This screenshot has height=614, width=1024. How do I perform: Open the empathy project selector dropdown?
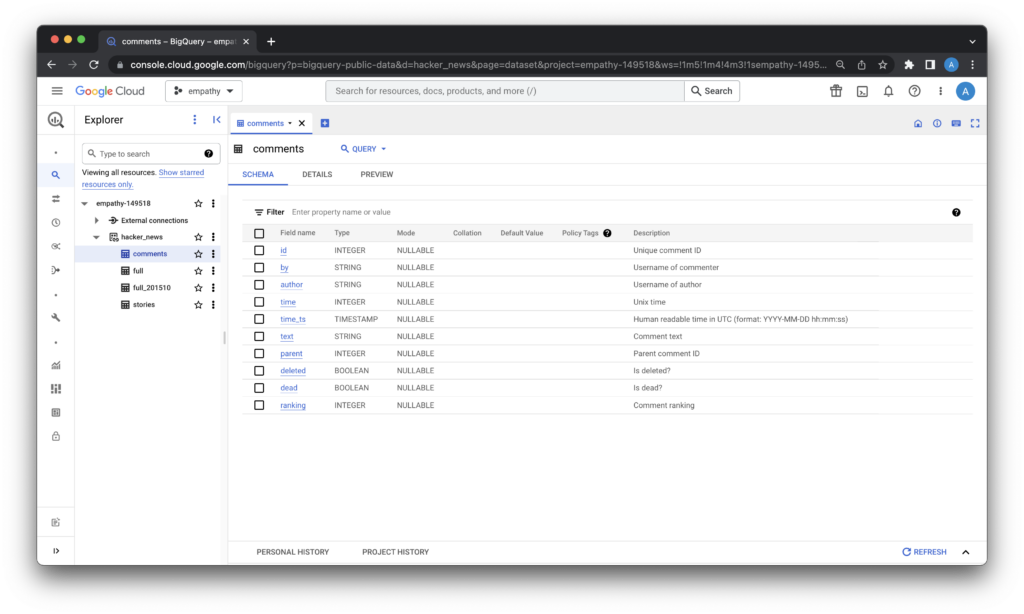pyautogui.click(x=204, y=91)
